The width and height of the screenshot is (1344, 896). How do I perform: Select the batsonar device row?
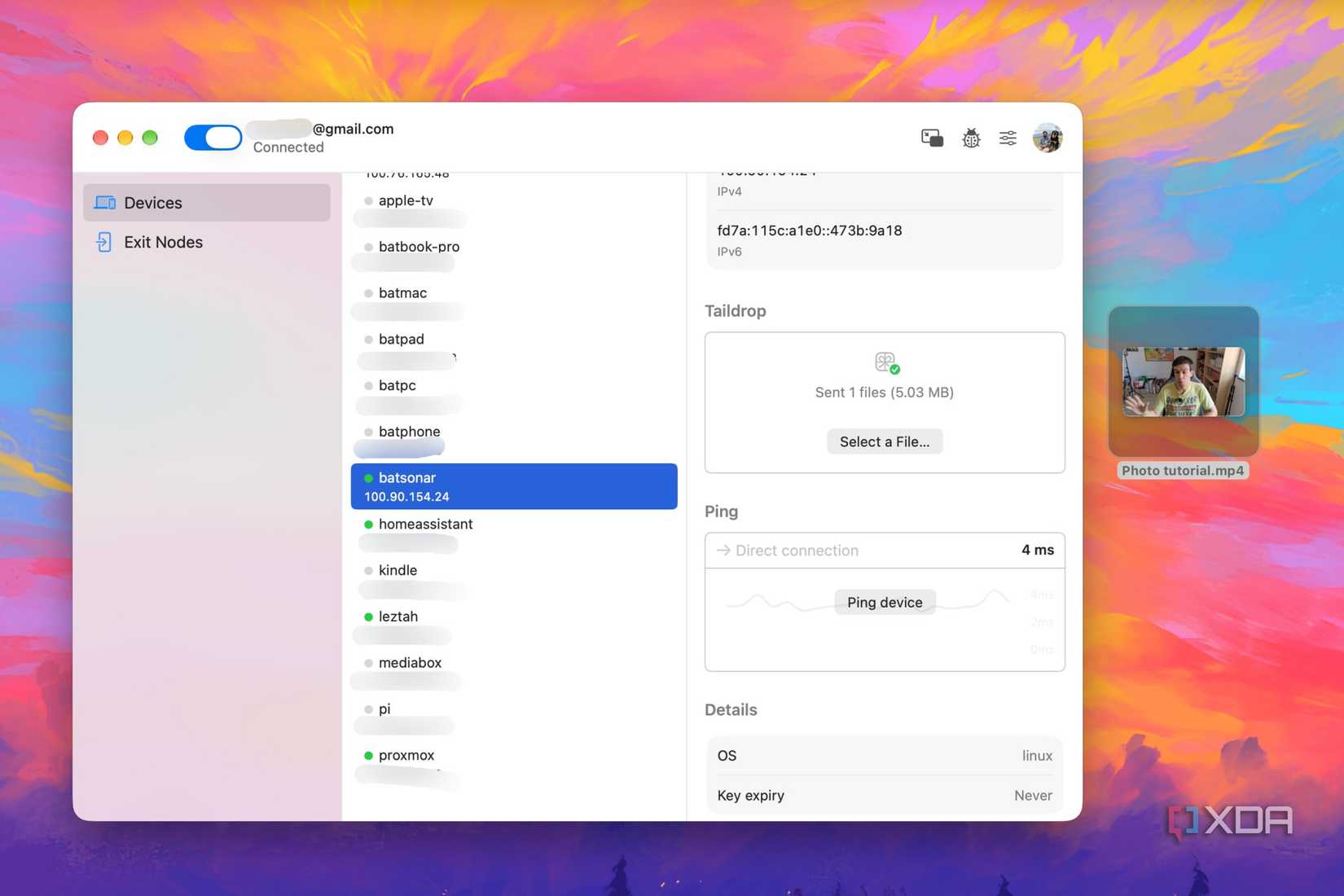point(514,486)
